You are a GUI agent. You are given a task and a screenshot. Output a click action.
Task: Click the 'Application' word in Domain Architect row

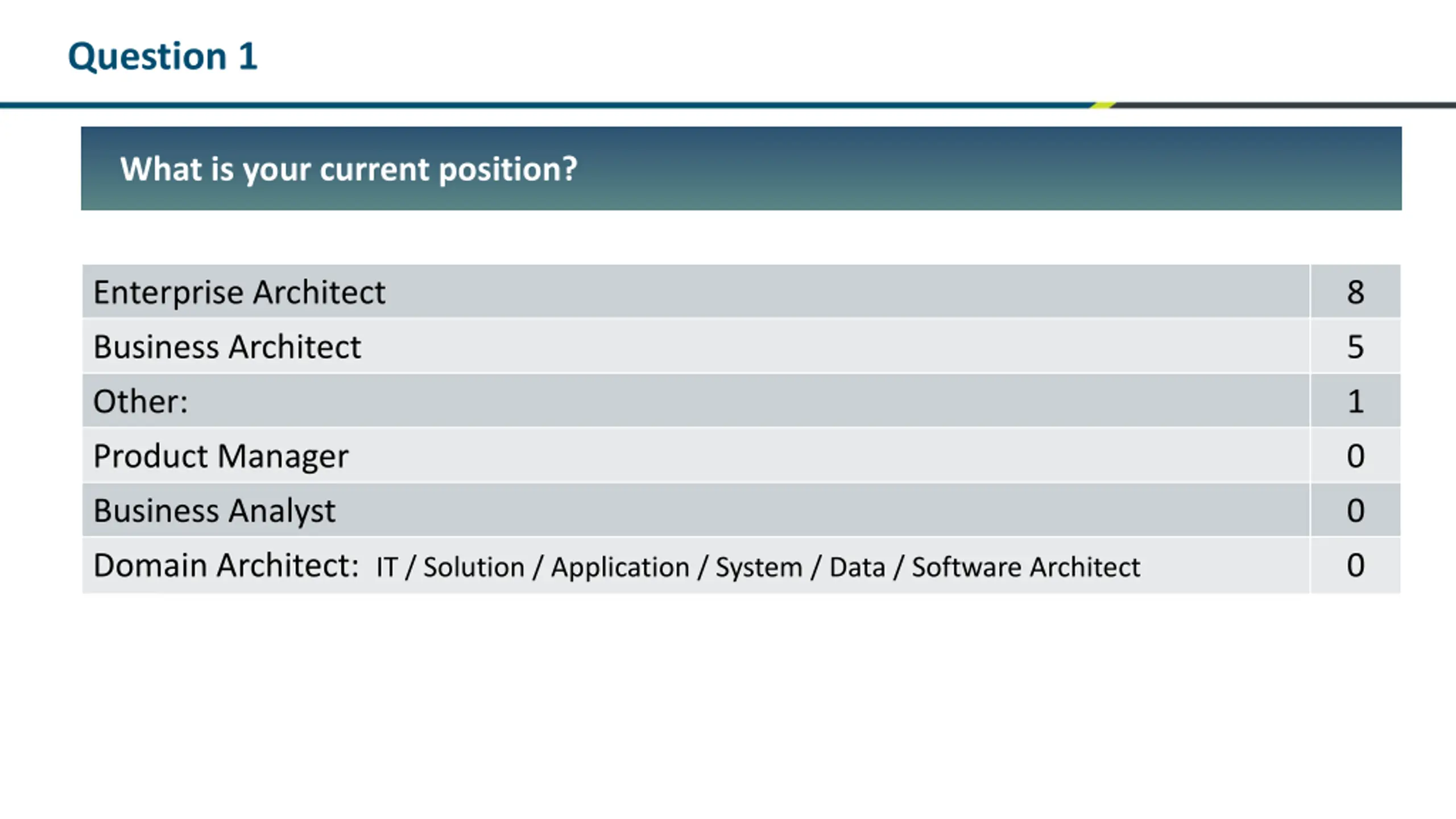pyautogui.click(x=620, y=568)
